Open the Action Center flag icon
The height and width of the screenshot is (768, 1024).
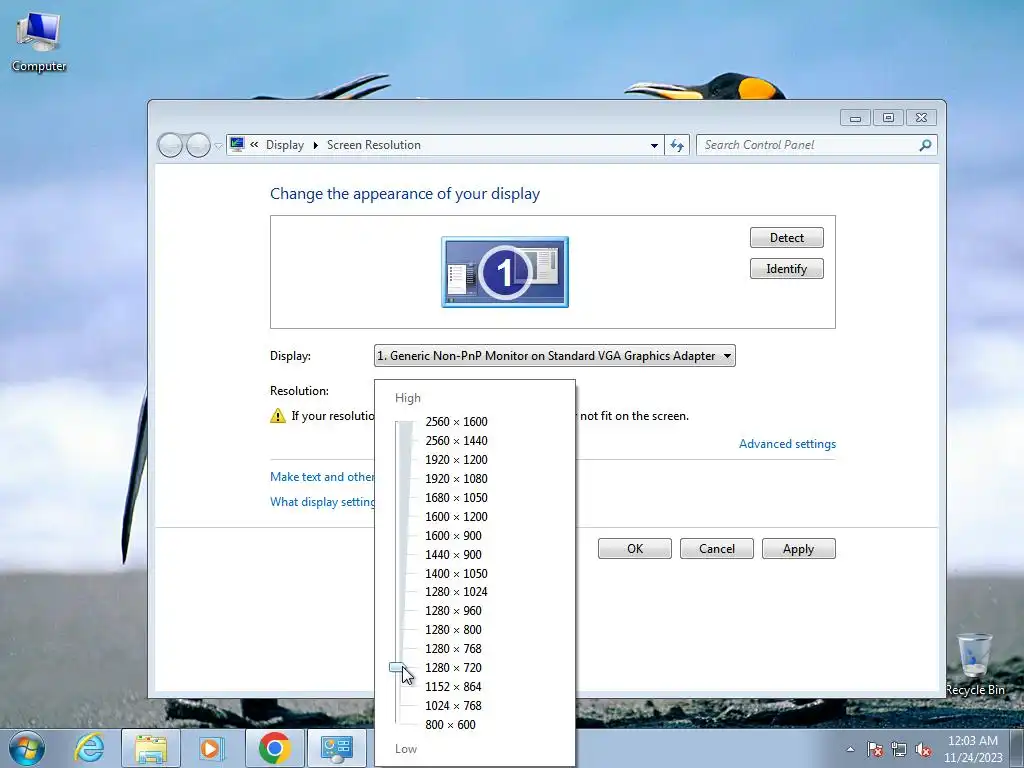pyautogui.click(x=875, y=749)
